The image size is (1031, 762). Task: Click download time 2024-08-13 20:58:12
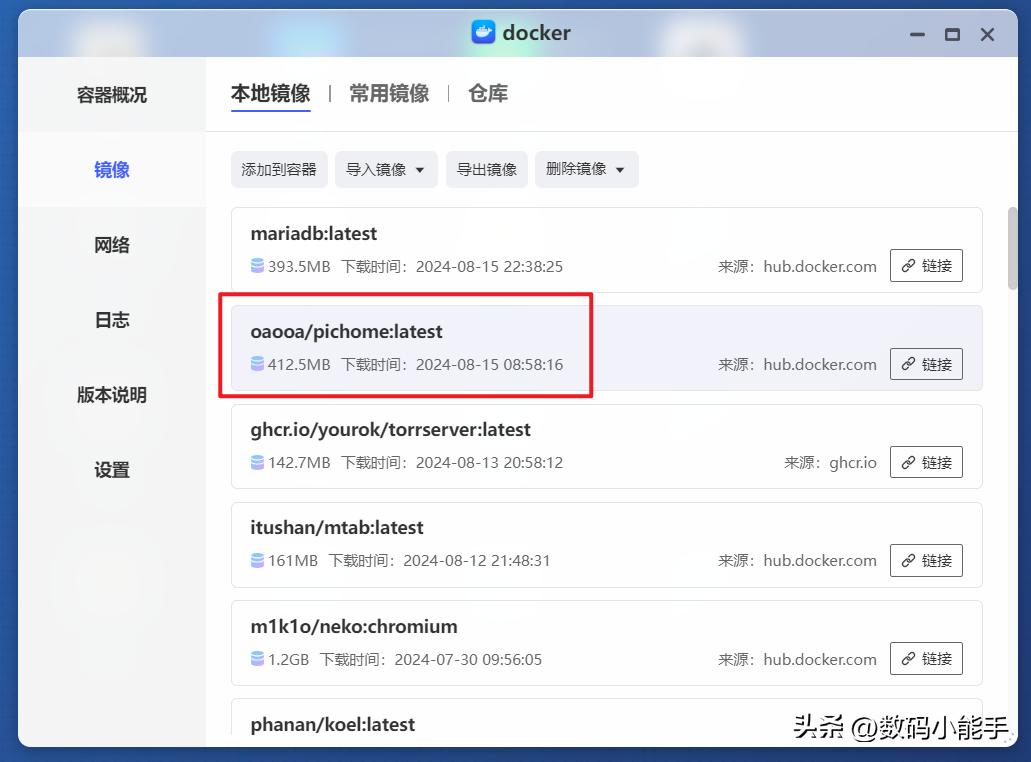(489, 462)
